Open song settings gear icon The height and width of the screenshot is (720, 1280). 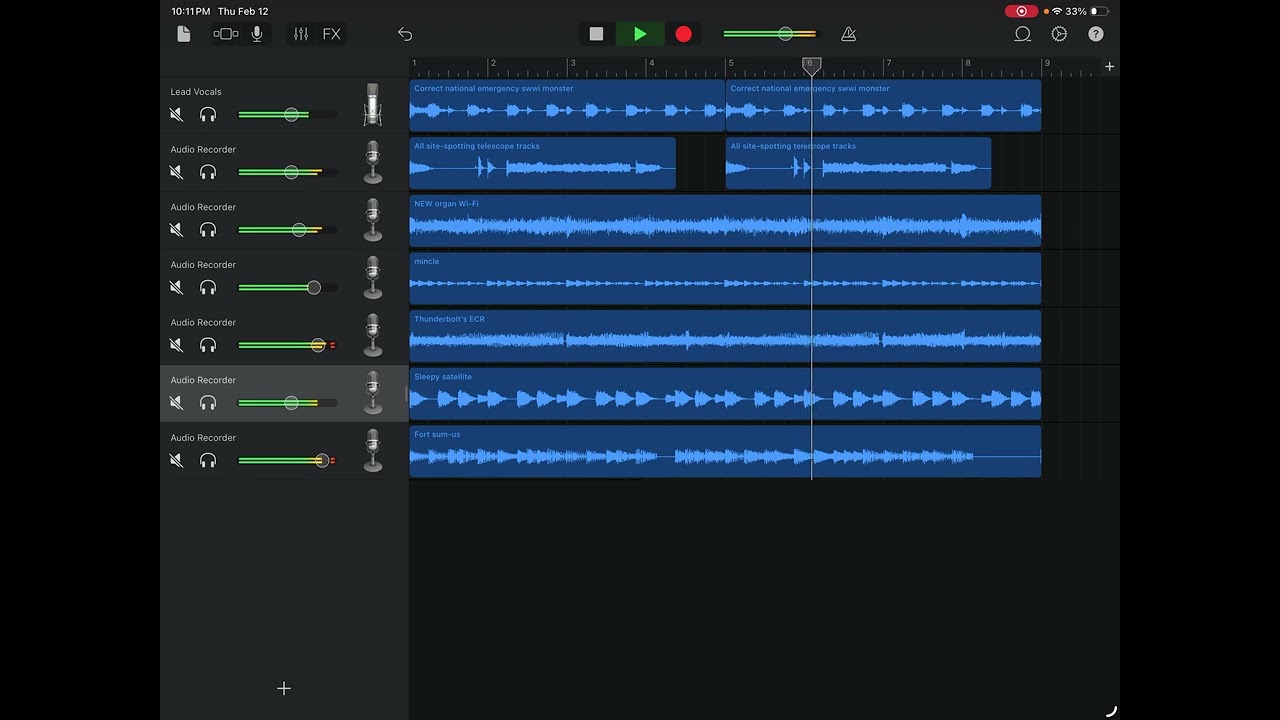point(1059,34)
